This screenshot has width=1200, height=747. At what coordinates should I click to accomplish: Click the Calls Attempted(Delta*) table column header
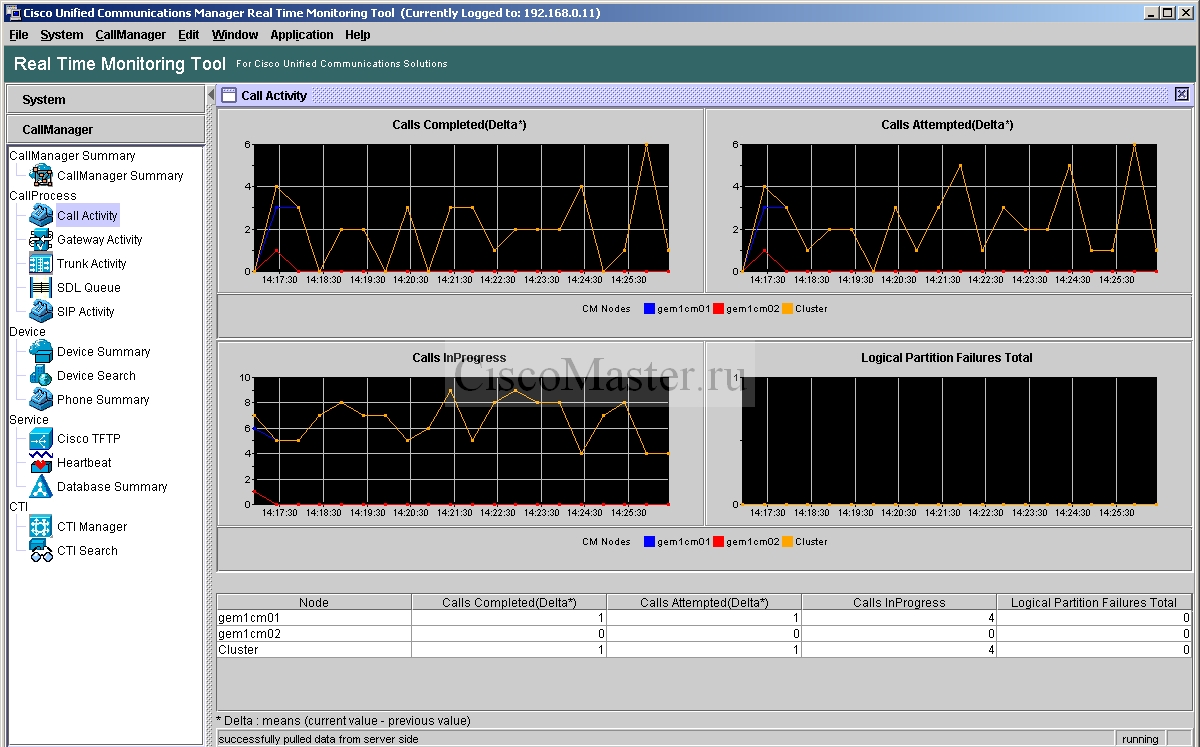click(x=704, y=602)
